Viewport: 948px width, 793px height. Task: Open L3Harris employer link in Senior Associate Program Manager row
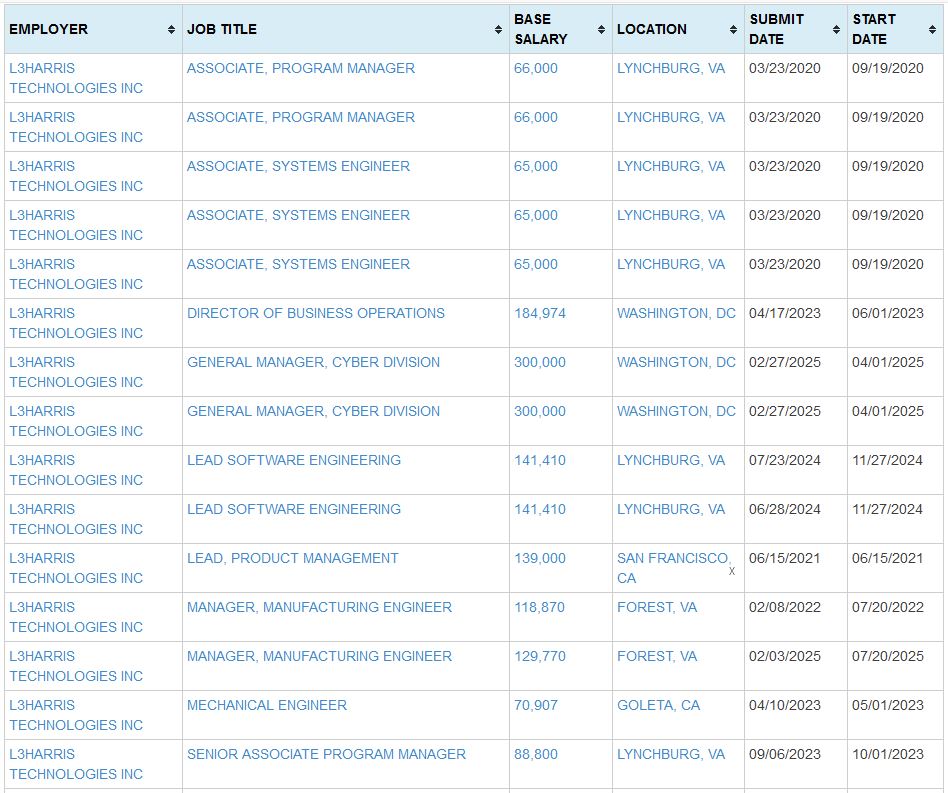tap(76, 763)
